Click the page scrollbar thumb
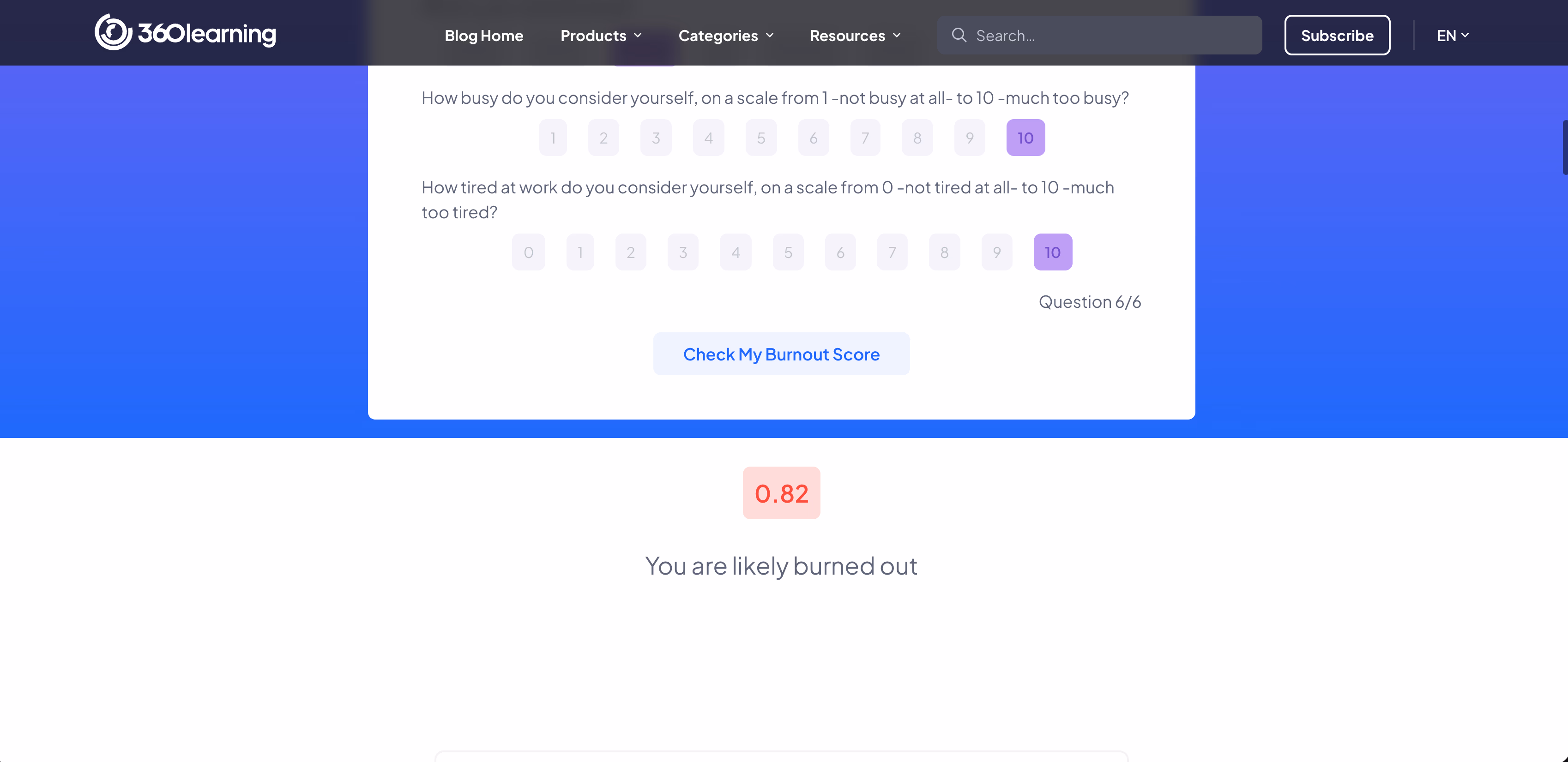 tap(1564, 148)
